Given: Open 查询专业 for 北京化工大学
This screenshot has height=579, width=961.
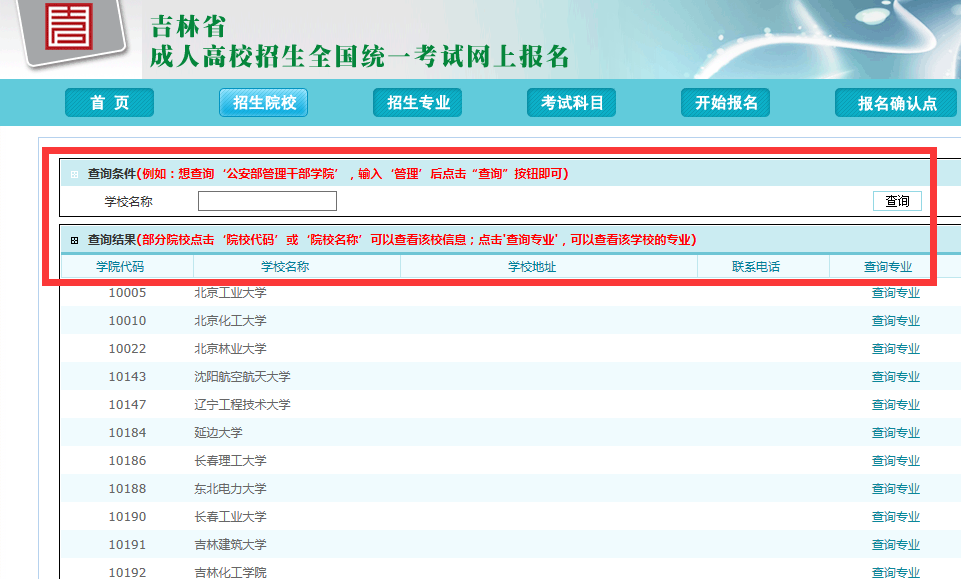Looking at the screenshot, I should (896, 320).
